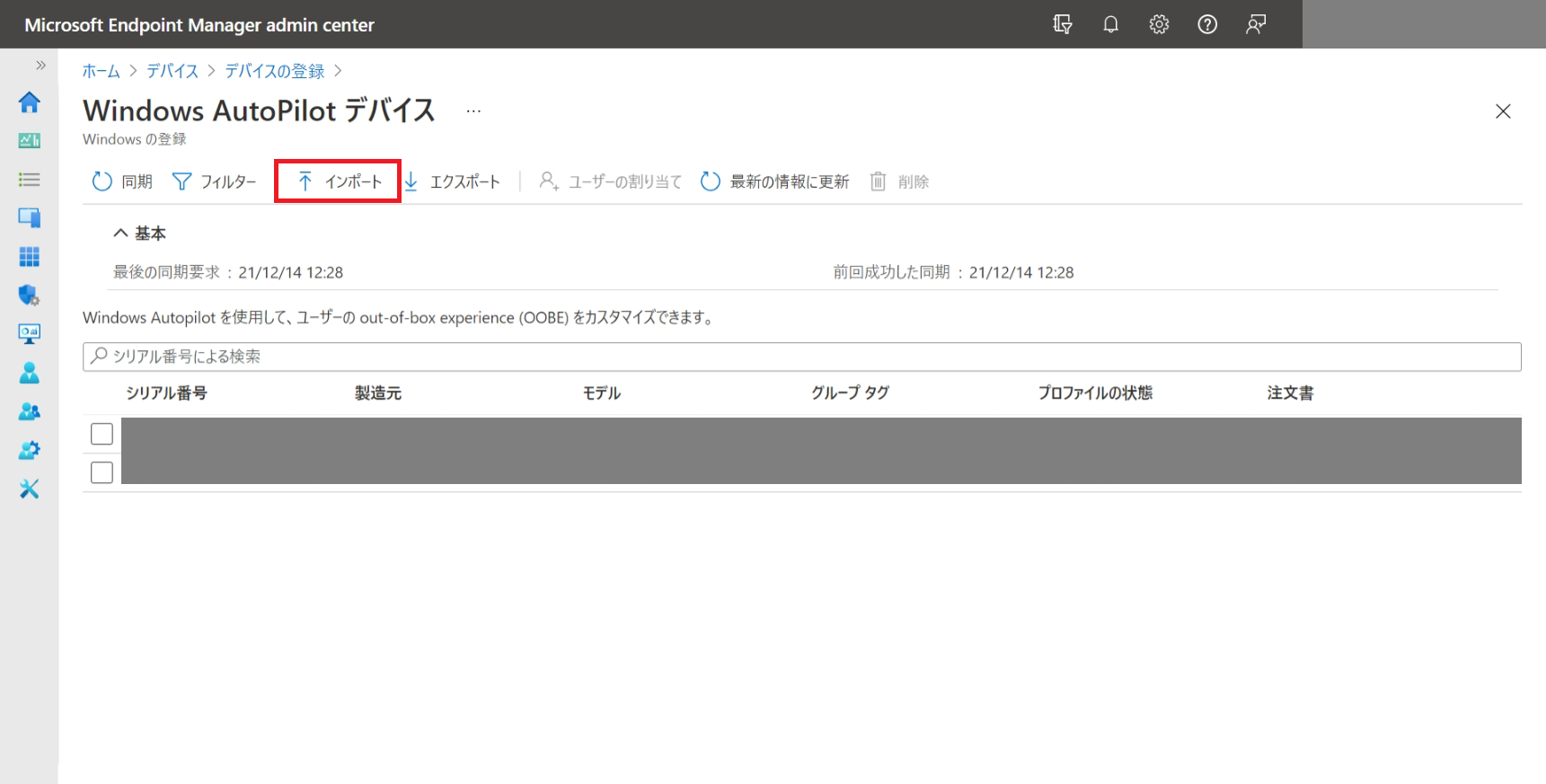1546x784 pixels.
Task: Sort by シリアル番号 column header
Action: (x=166, y=393)
